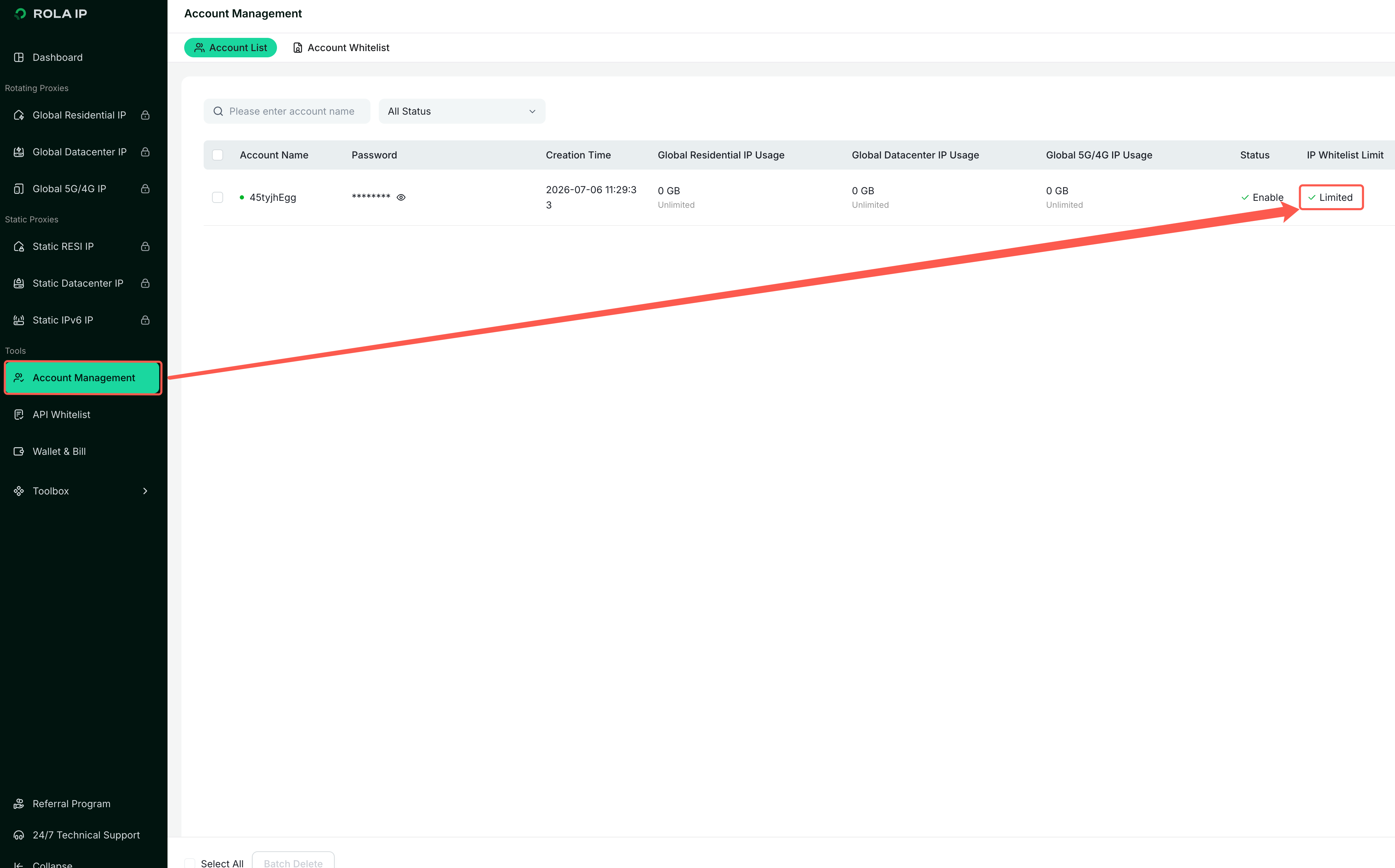Toggle the Enable status for 45tyjhEgg
The height and width of the screenshot is (868, 1395).
pyautogui.click(x=1262, y=197)
